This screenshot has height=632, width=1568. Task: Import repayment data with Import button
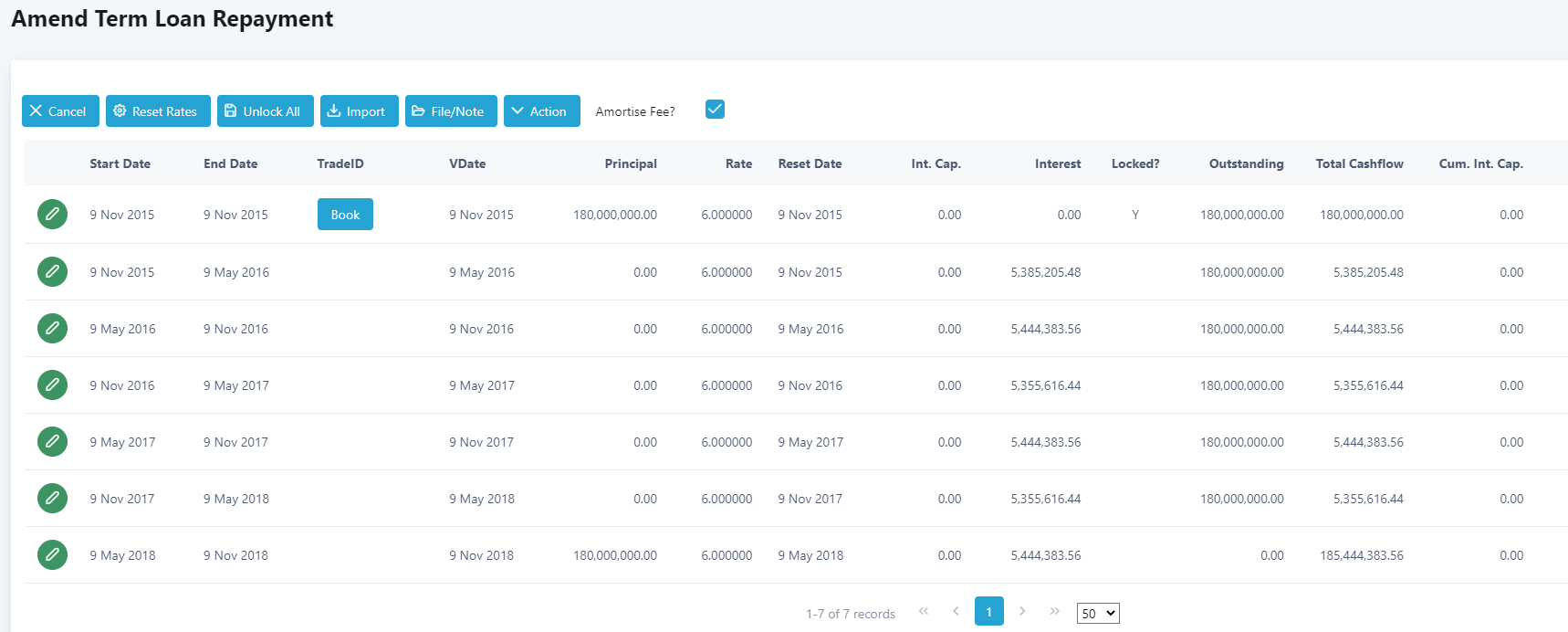pos(359,111)
